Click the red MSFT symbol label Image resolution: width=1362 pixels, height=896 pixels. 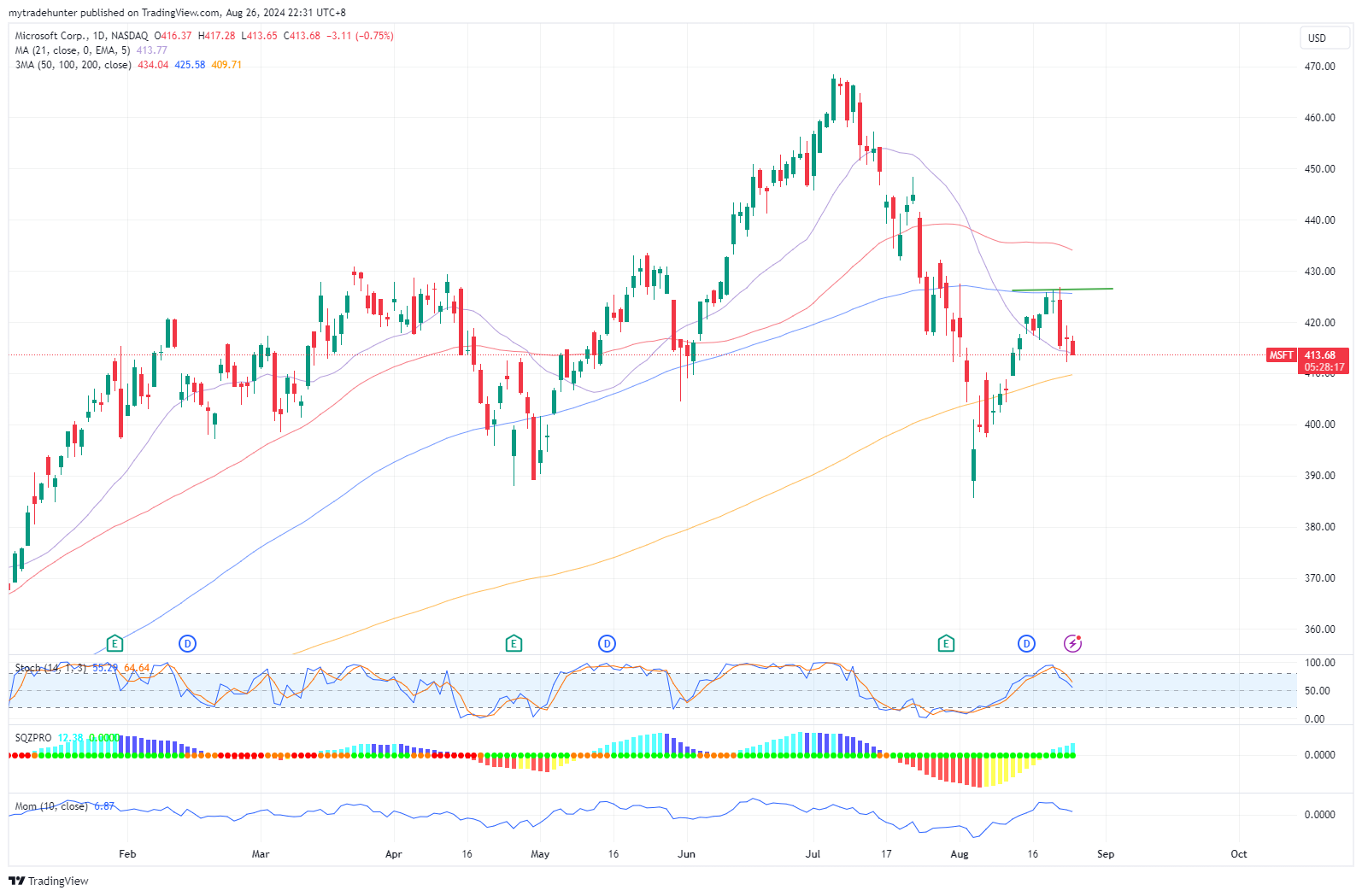pos(1281,355)
